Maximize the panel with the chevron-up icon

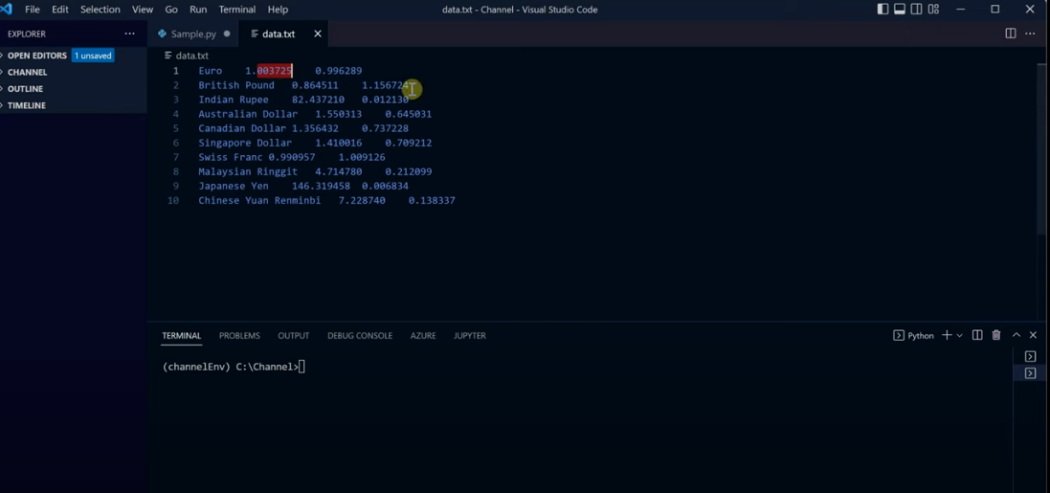tap(1016, 335)
